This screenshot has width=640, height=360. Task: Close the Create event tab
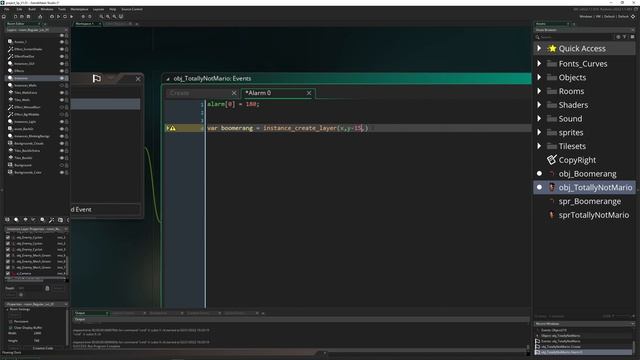(234, 93)
